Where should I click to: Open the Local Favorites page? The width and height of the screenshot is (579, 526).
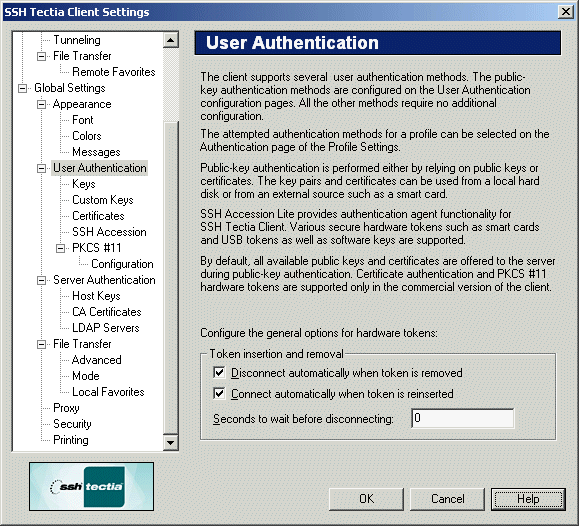[108, 392]
